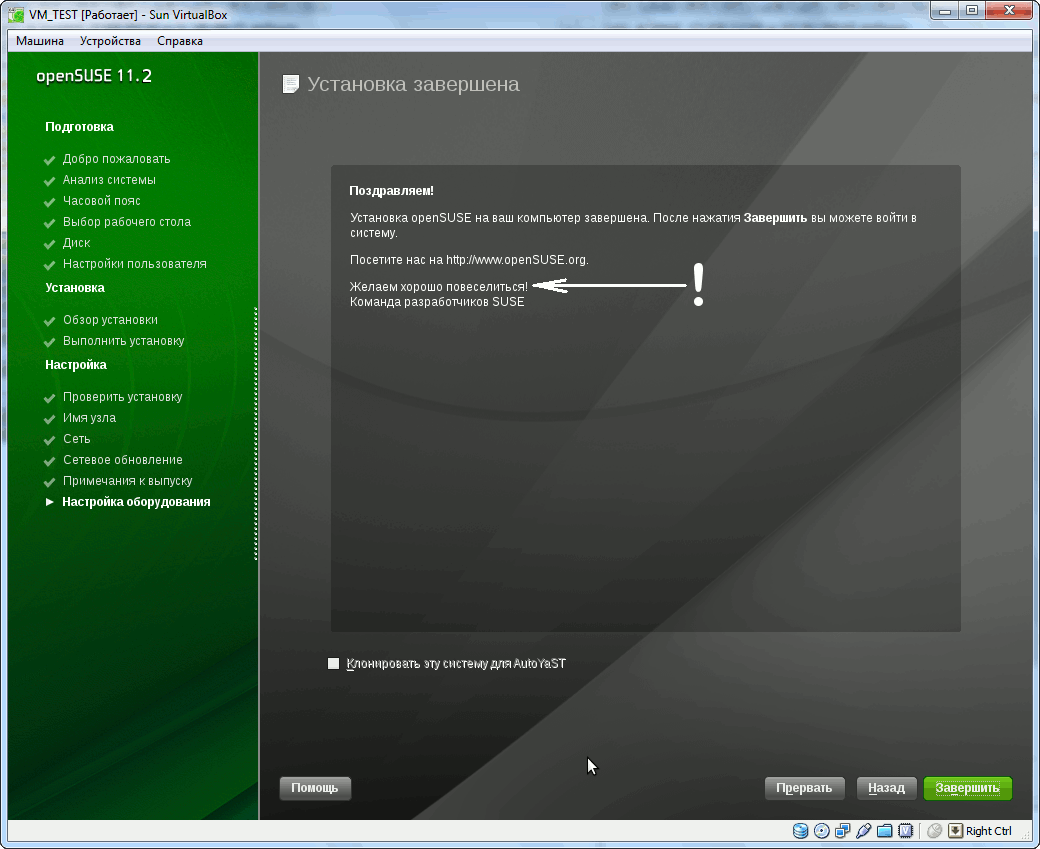Viewport: 1040px width, 849px height.
Task: Click the virtualization chip status icon
Action: (906, 831)
